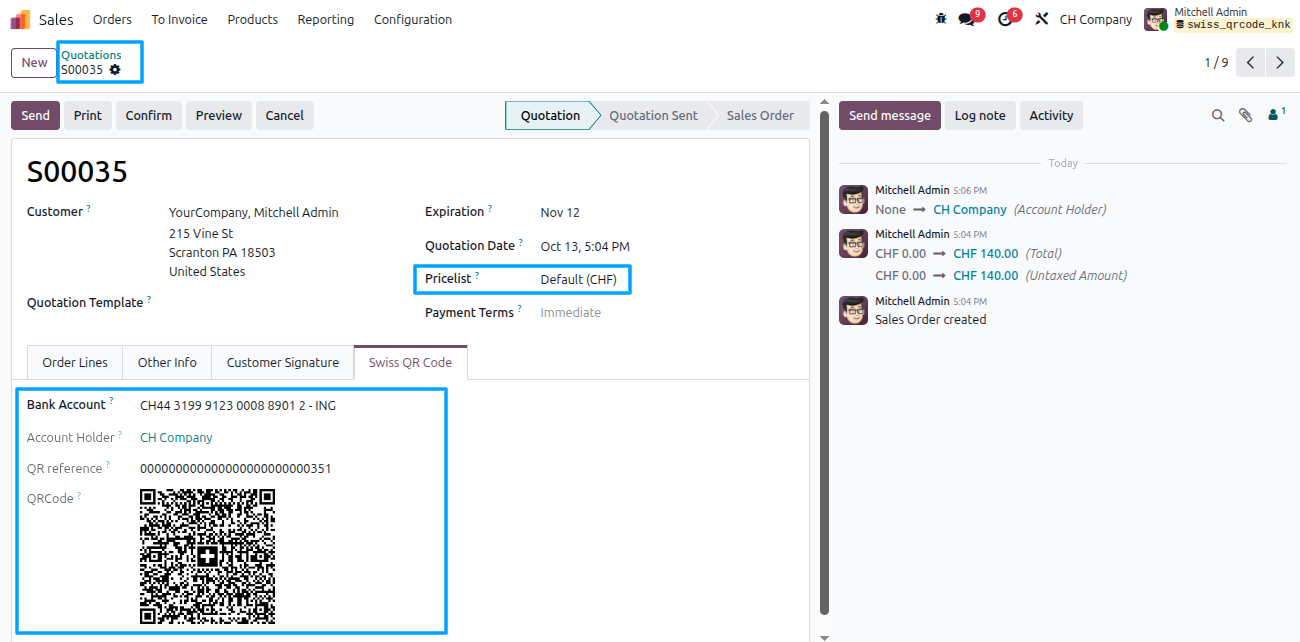Screen dimensions: 1300x642
Task: Open the followers icon in chatter
Action: [1275, 116]
